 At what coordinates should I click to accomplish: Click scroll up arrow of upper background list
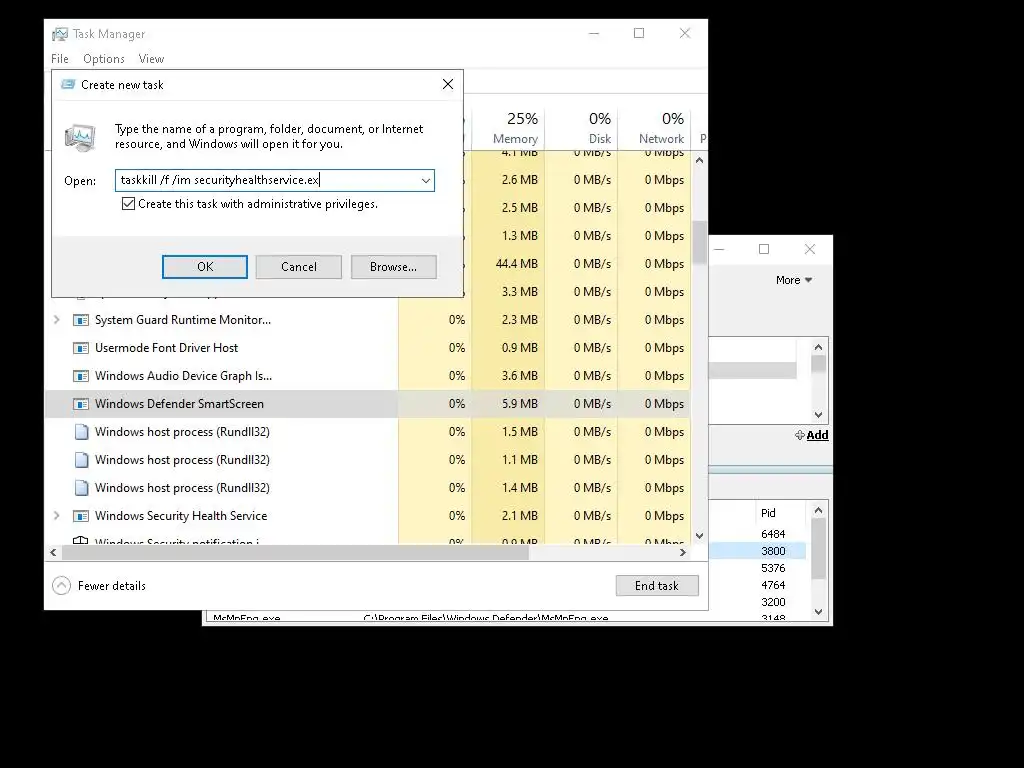[818, 347]
